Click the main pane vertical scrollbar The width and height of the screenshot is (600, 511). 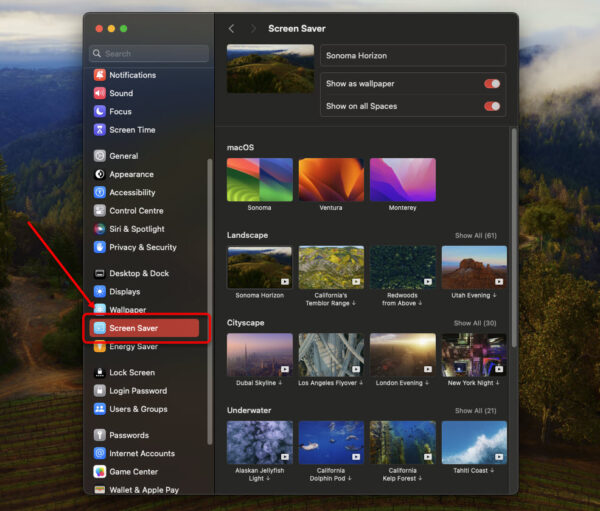[x=514, y=237]
